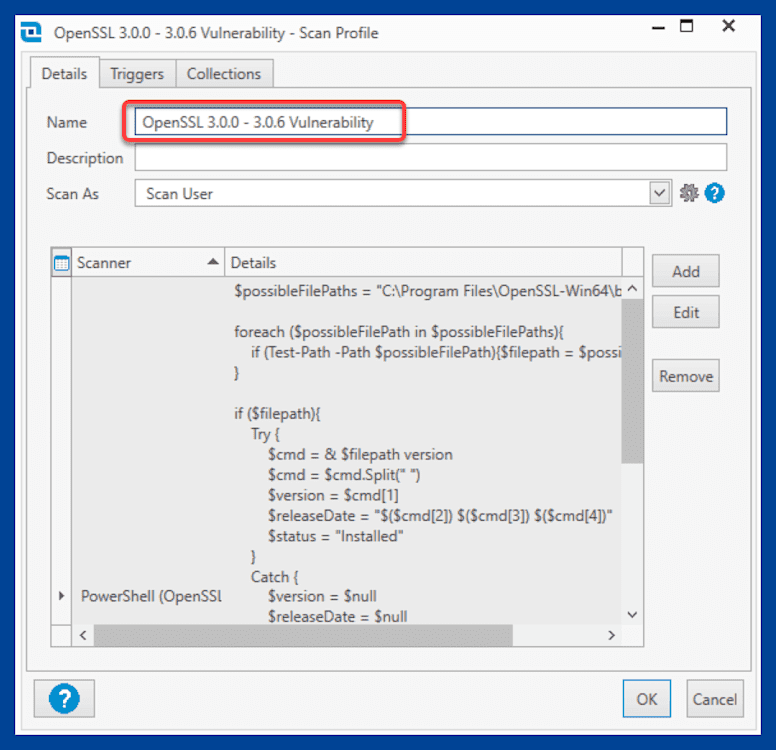This screenshot has width=776, height=750.
Task: Click the Edit scanner button
Action: (685, 312)
